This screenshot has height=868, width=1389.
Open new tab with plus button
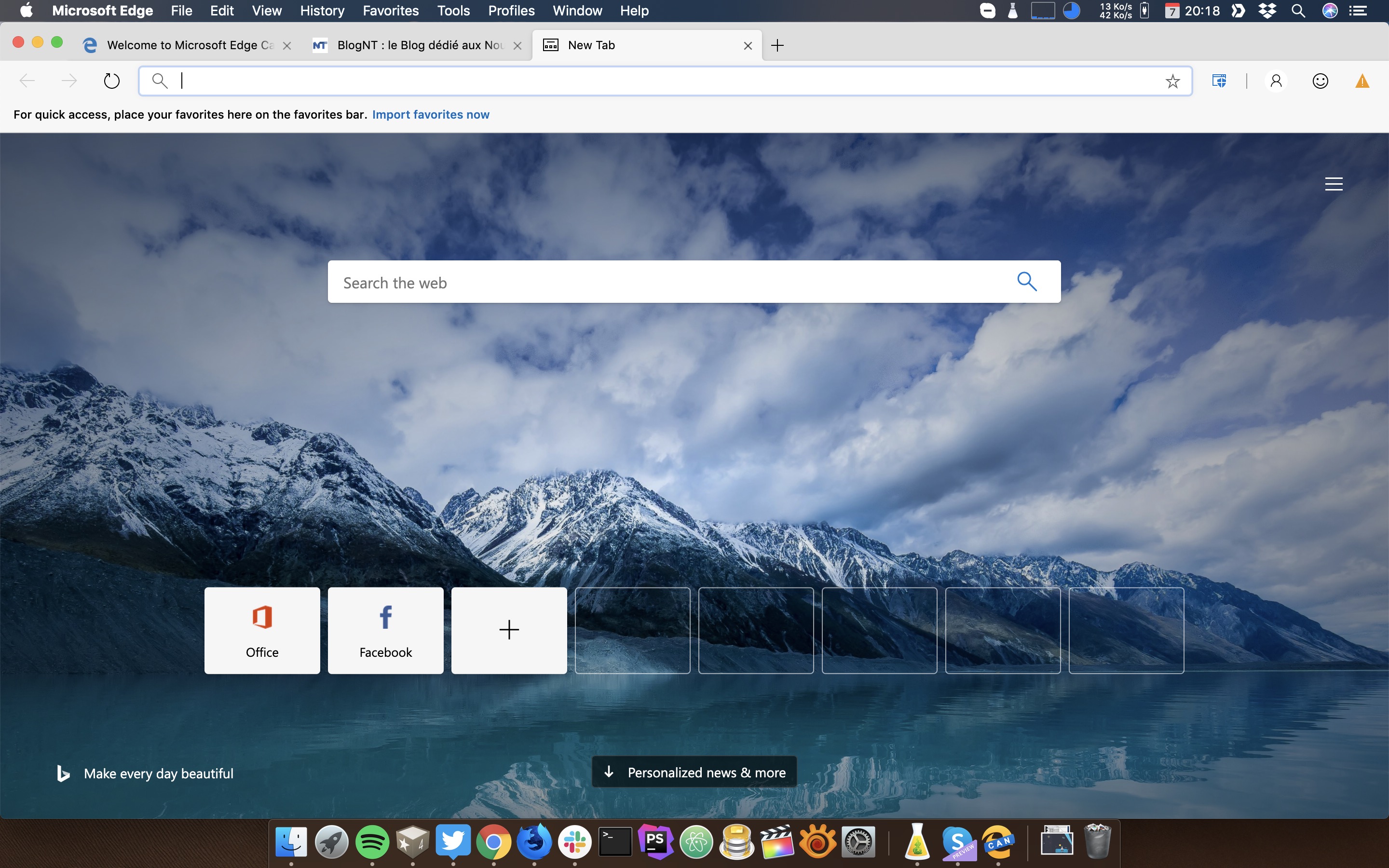[777, 45]
